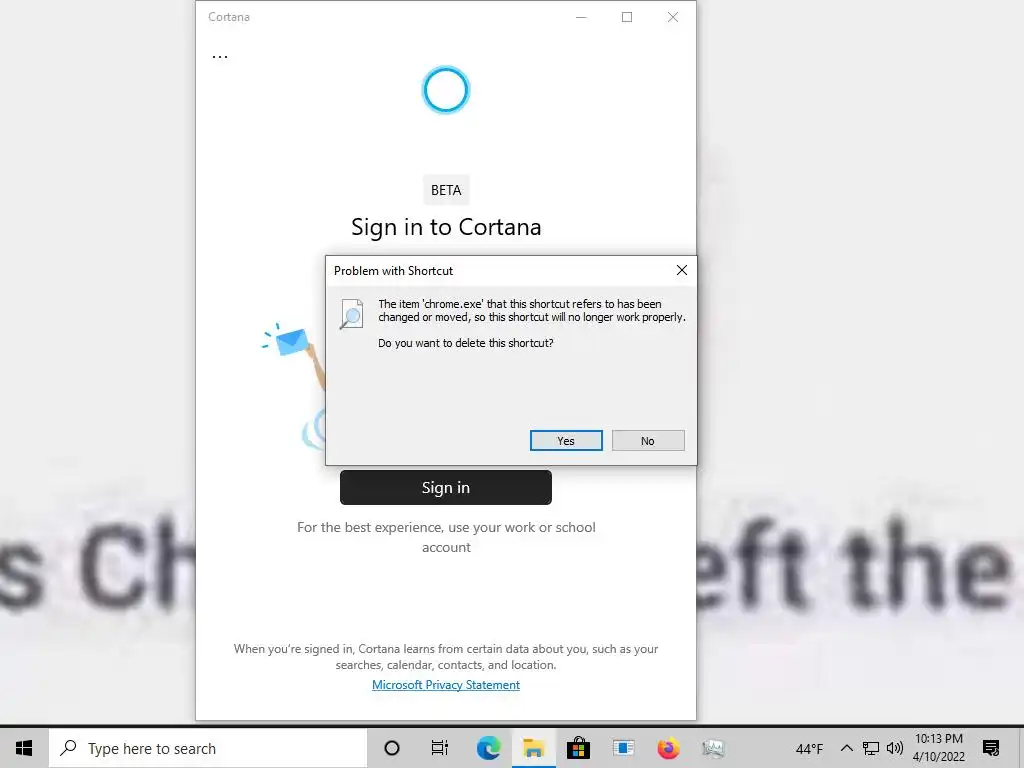Click the Sign in button in Cortana
This screenshot has height=768, width=1024.
click(445, 488)
